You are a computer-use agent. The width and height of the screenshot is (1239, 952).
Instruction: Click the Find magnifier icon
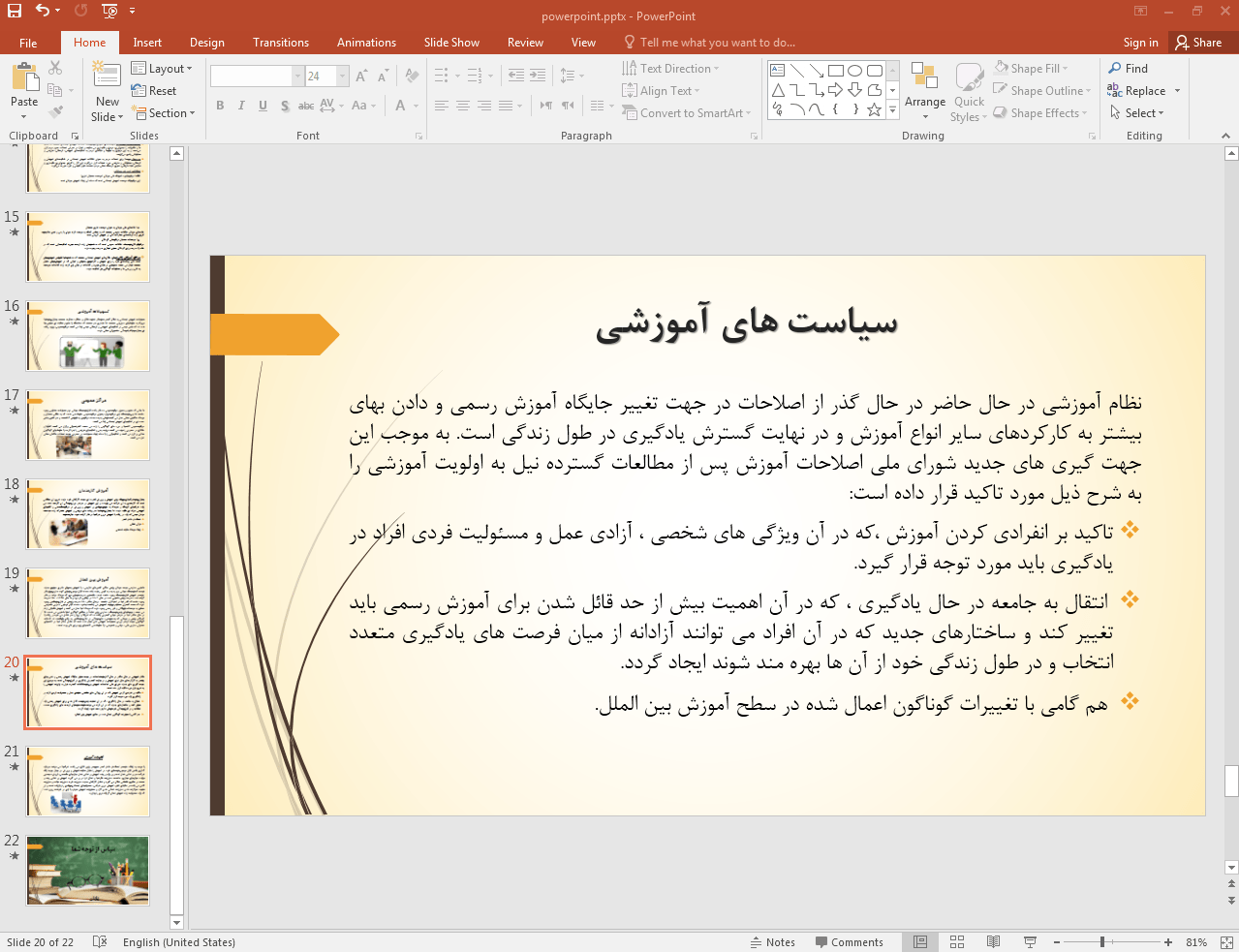tap(1115, 69)
